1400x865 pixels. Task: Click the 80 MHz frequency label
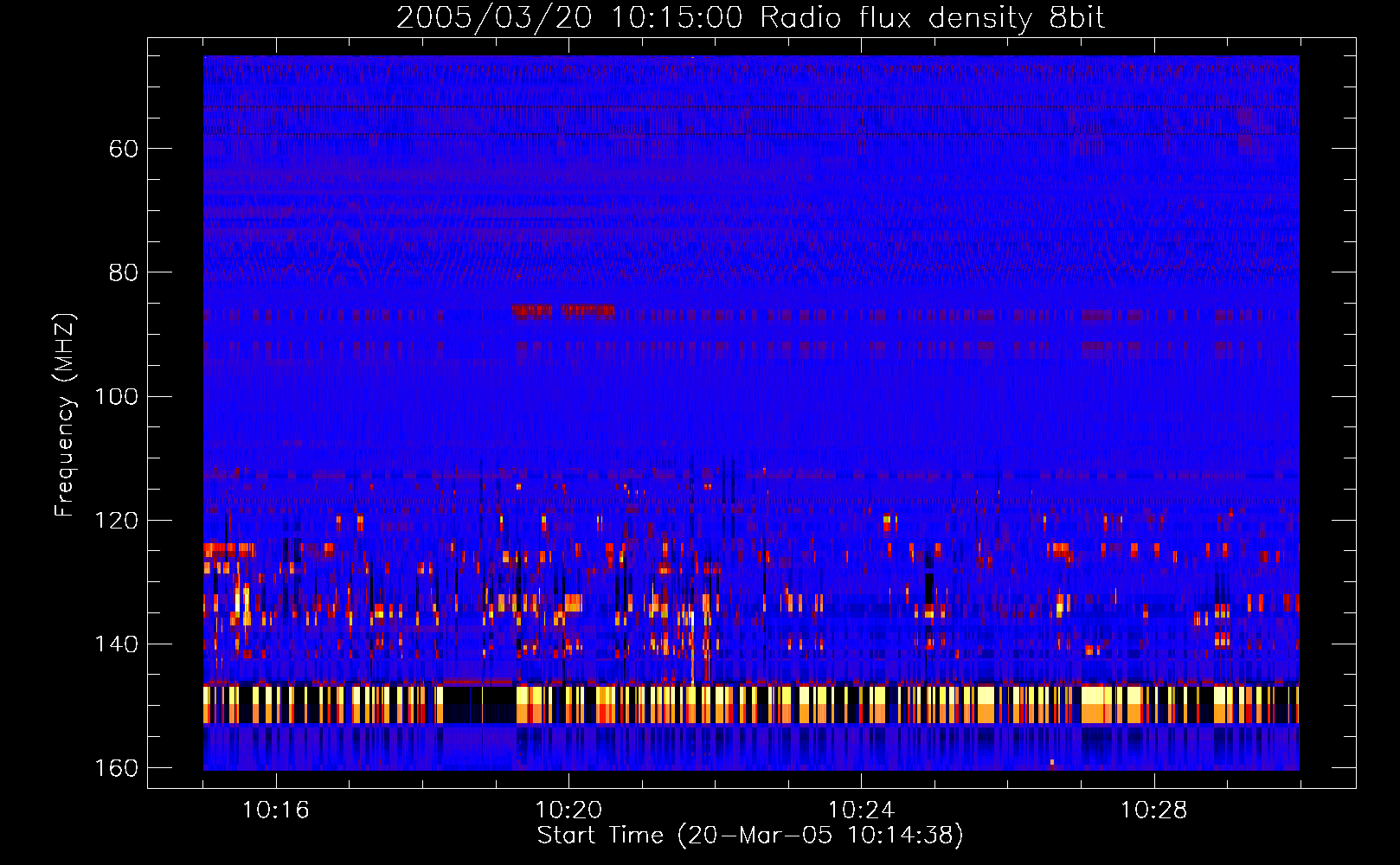tap(124, 272)
